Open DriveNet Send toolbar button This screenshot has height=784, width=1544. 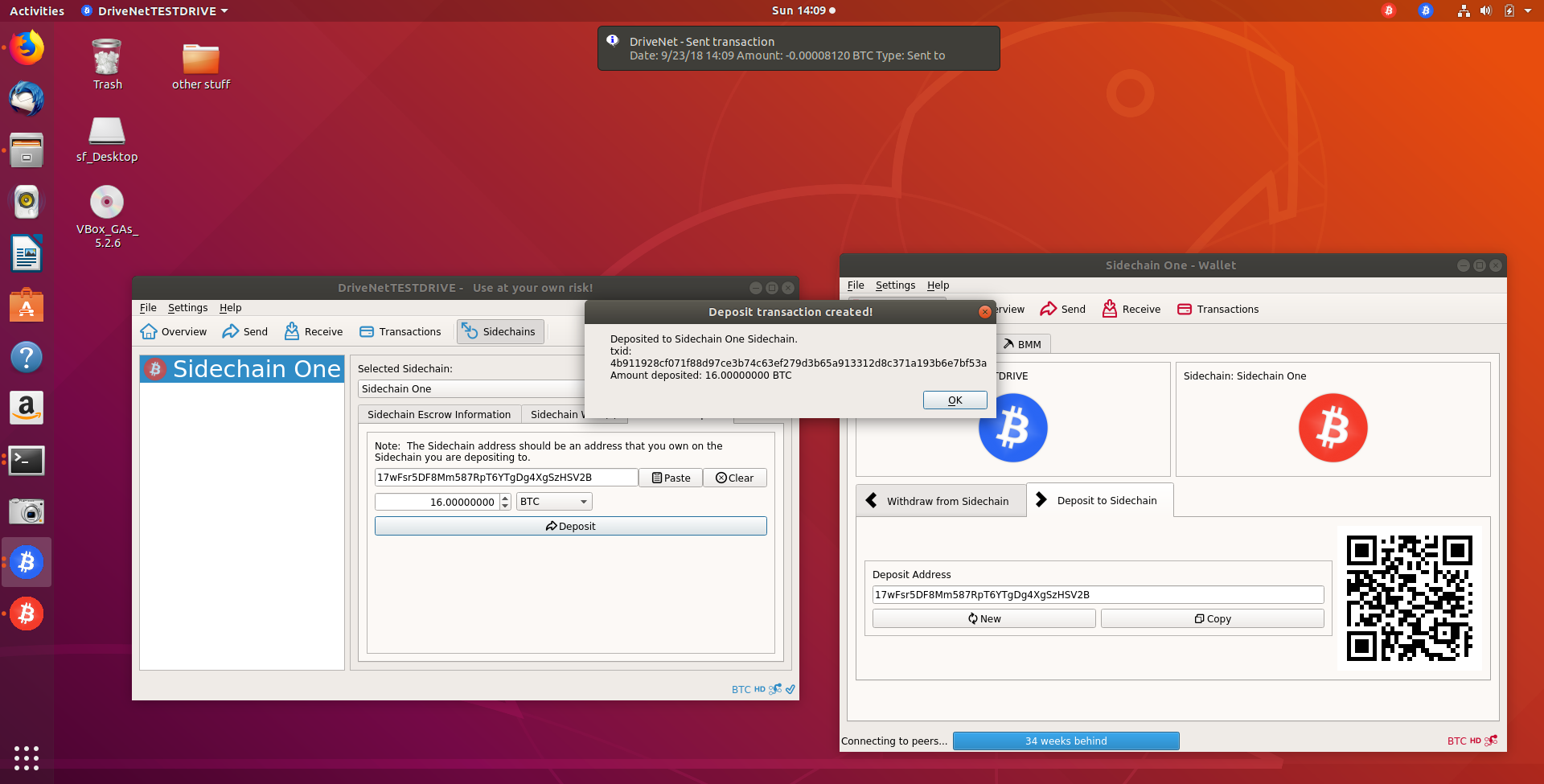pos(245,331)
